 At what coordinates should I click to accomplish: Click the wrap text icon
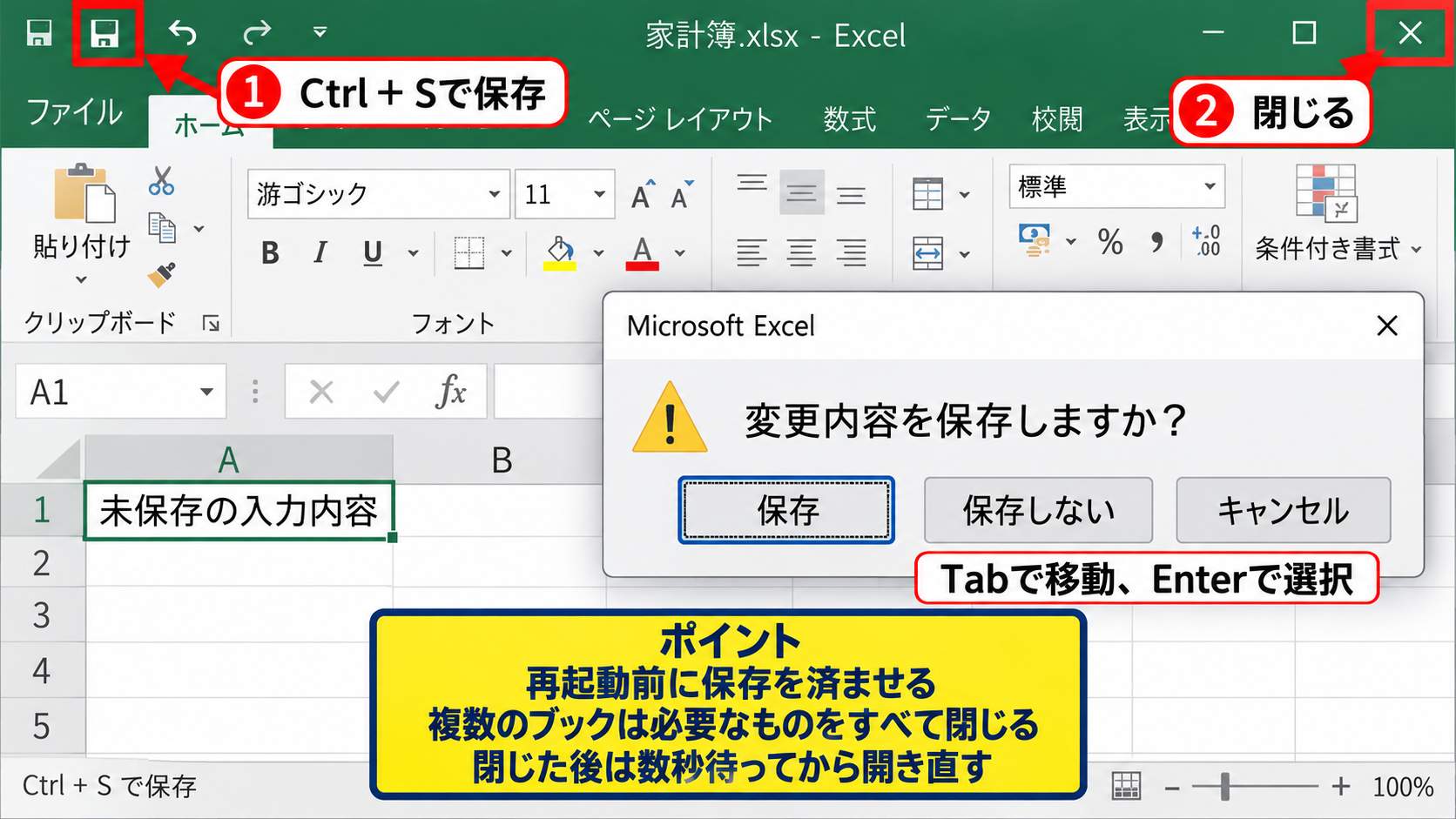coord(928,194)
